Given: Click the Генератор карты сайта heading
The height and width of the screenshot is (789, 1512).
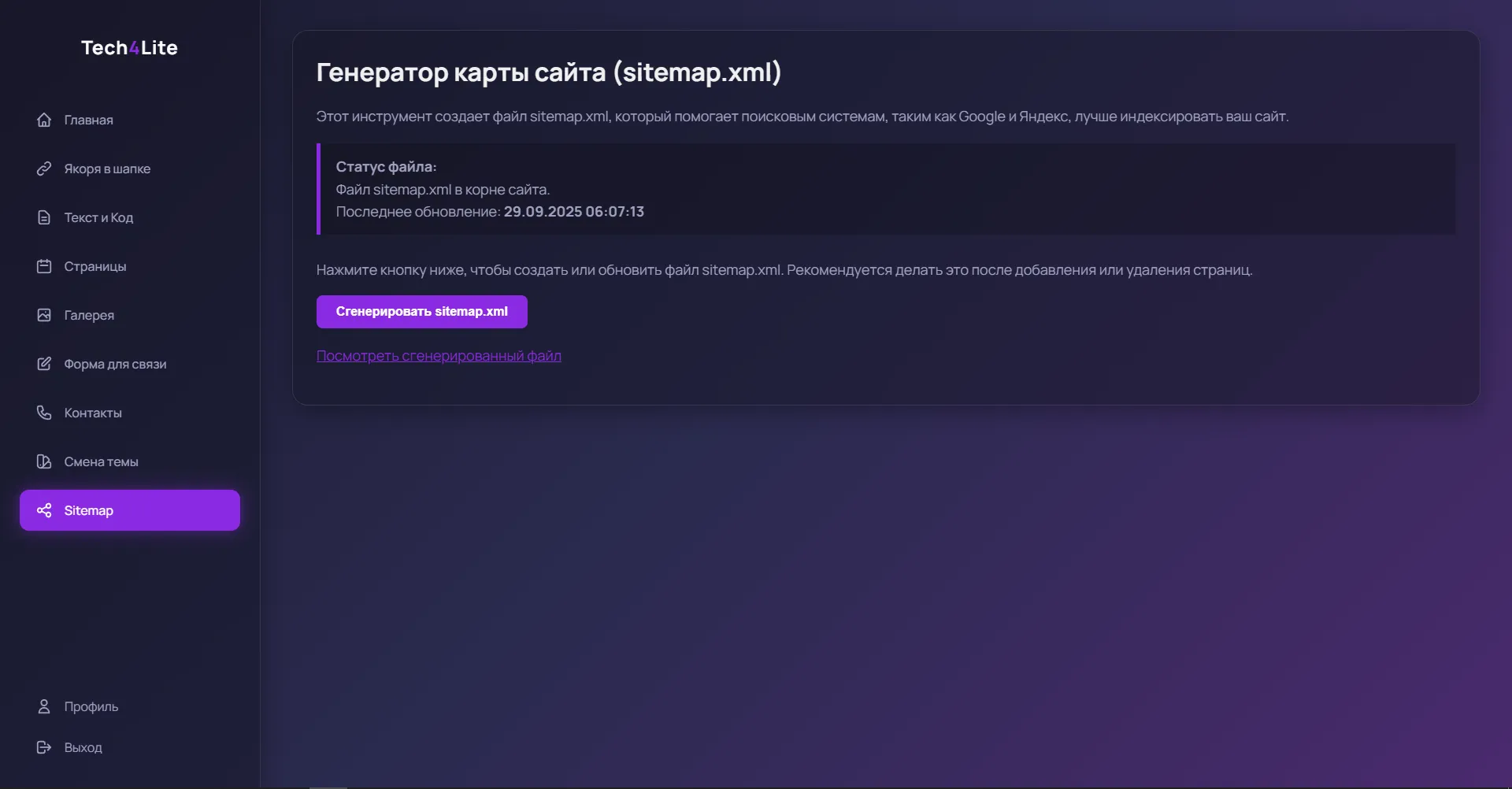Looking at the screenshot, I should pos(548,72).
